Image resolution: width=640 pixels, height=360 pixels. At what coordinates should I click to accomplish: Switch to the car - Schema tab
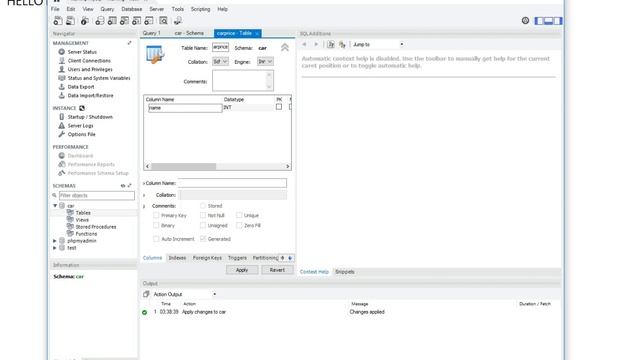pos(189,33)
